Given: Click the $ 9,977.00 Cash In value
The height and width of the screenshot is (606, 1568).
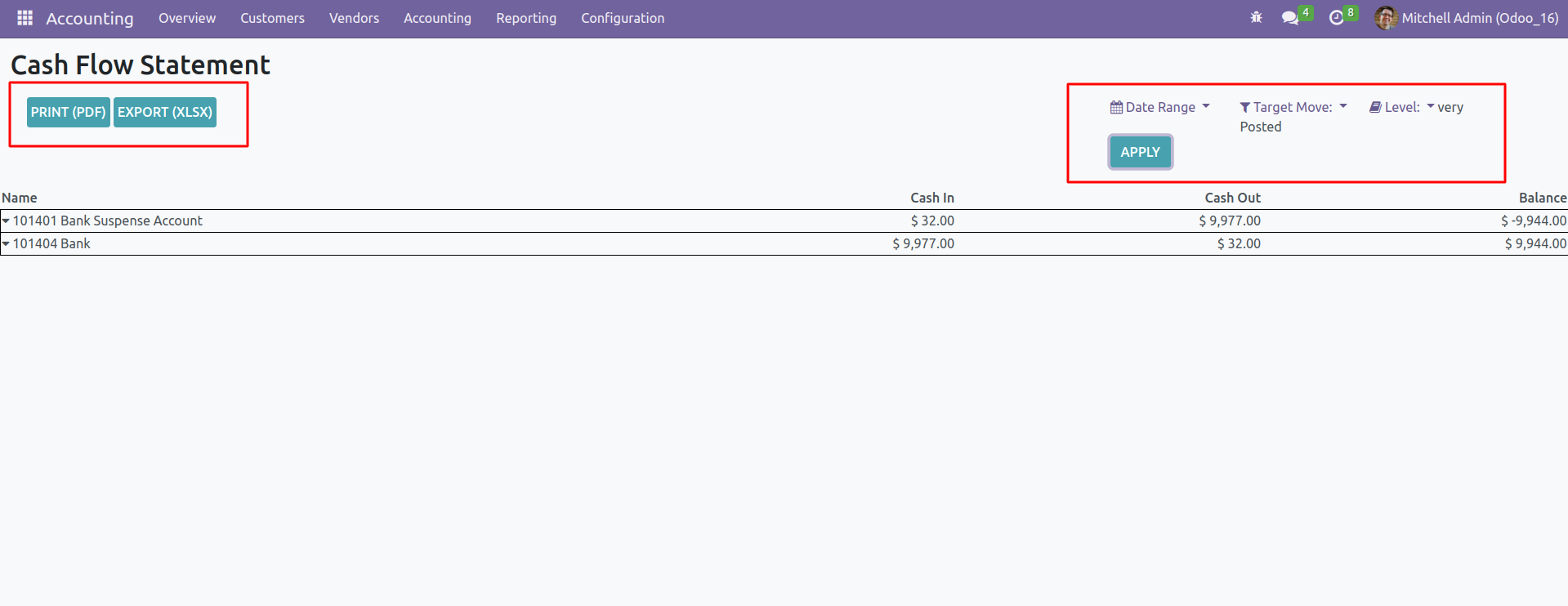Looking at the screenshot, I should [x=923, y=243].
